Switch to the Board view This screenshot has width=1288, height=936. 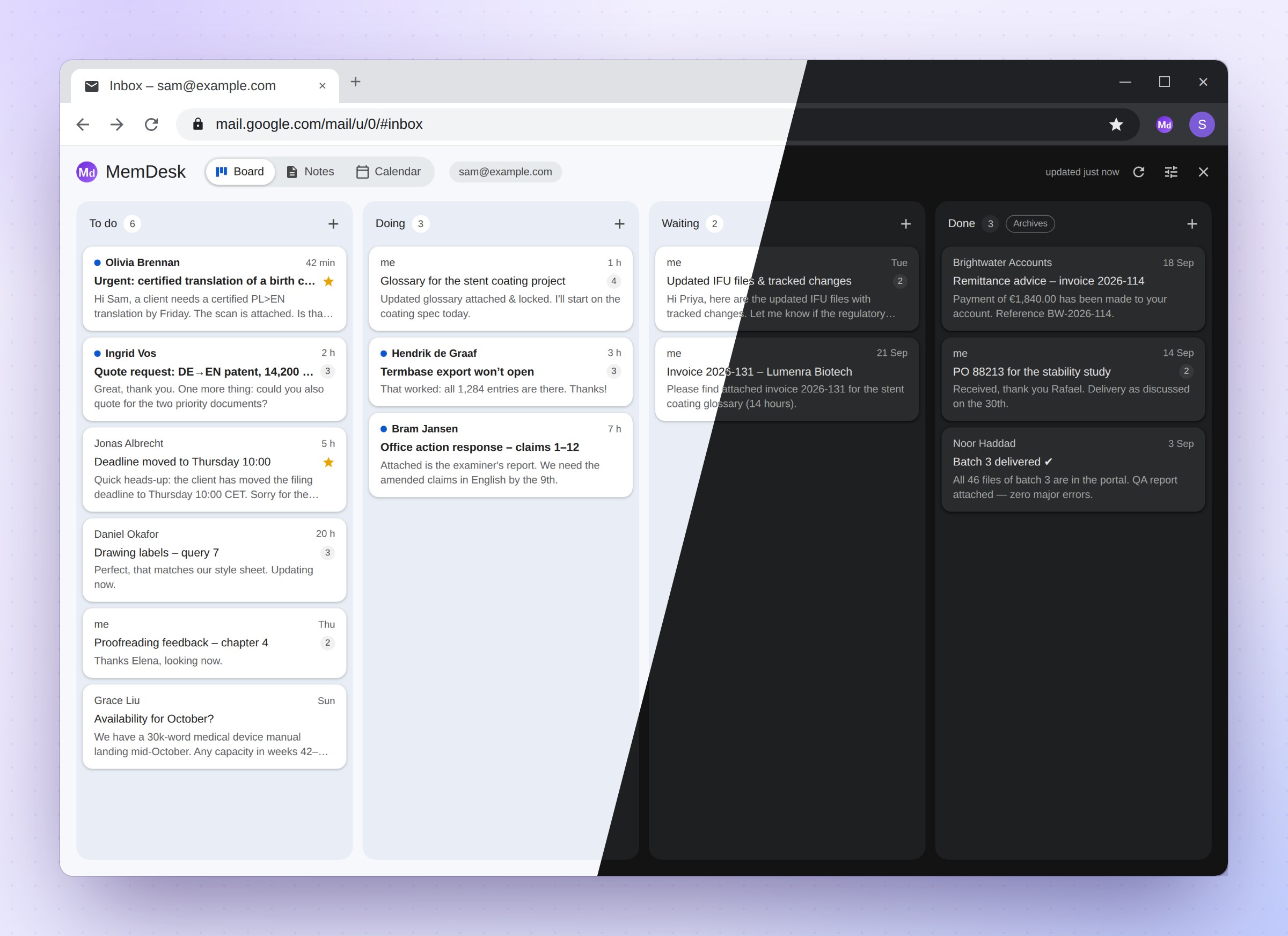(240, 172)
